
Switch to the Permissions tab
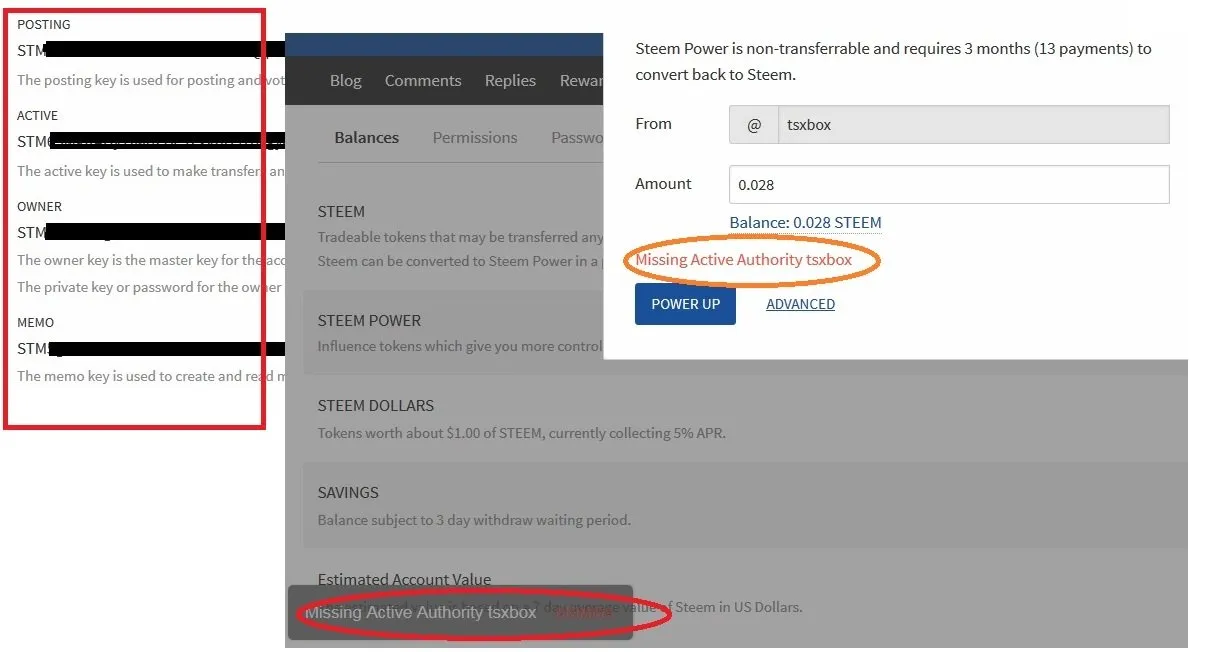(475, 138)
